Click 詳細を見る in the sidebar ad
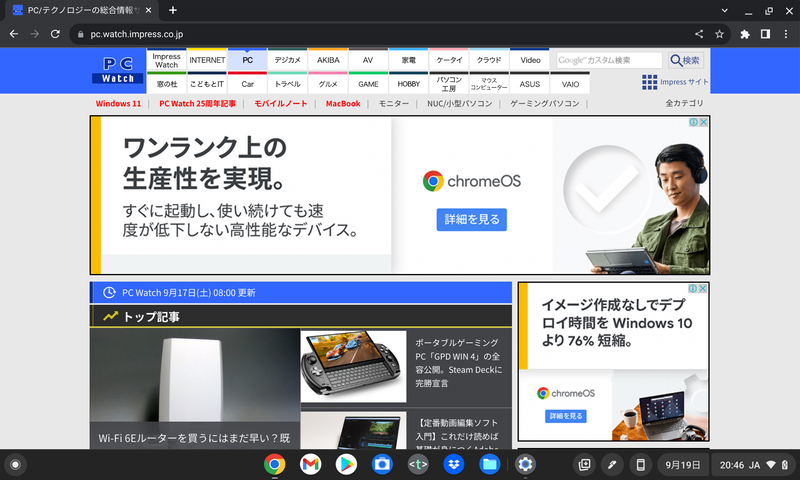Viewport: 800px width, 480px height. point(566,416)
